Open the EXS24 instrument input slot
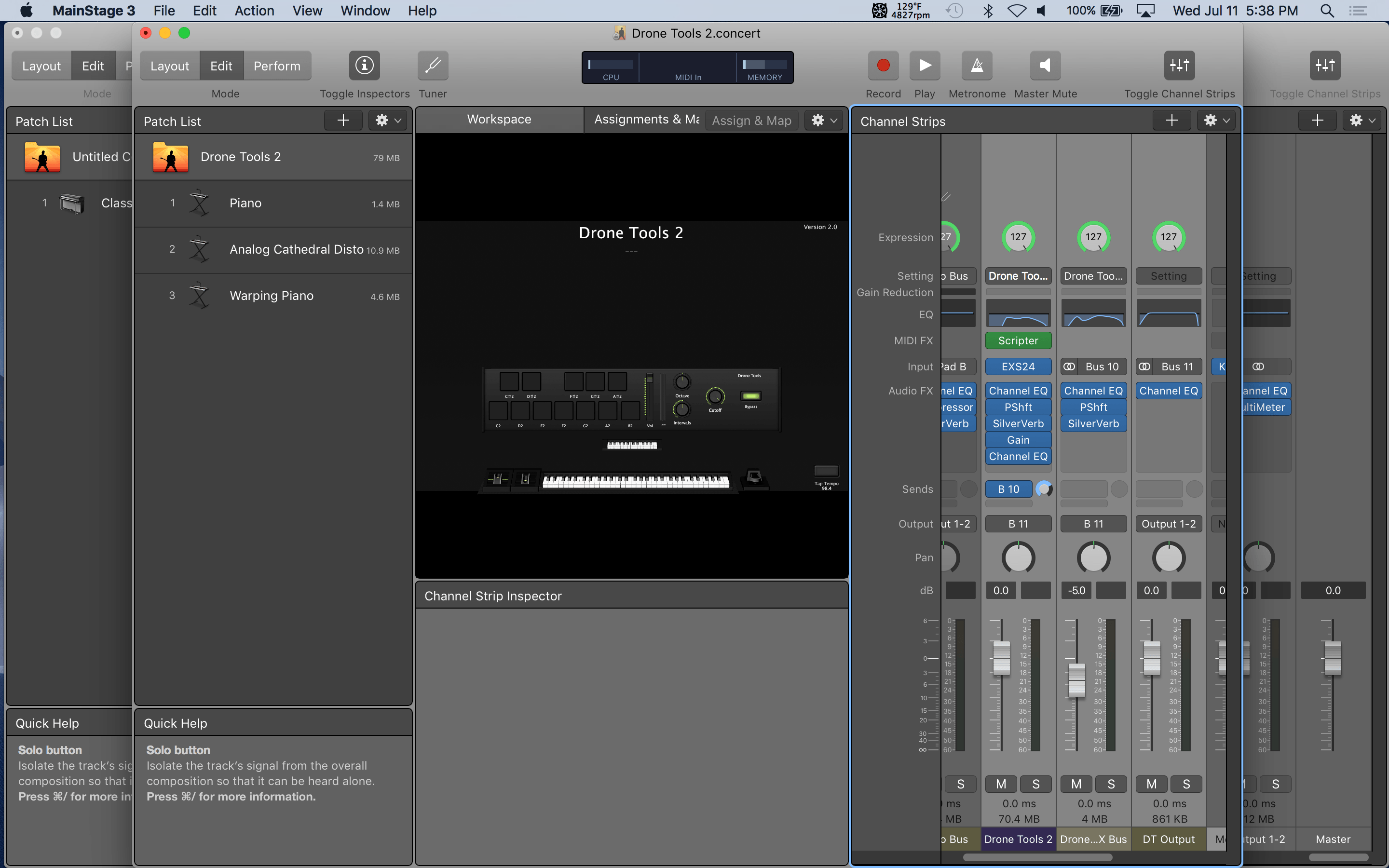This screenshot has width=1389, height=868. click(1018, 366)
